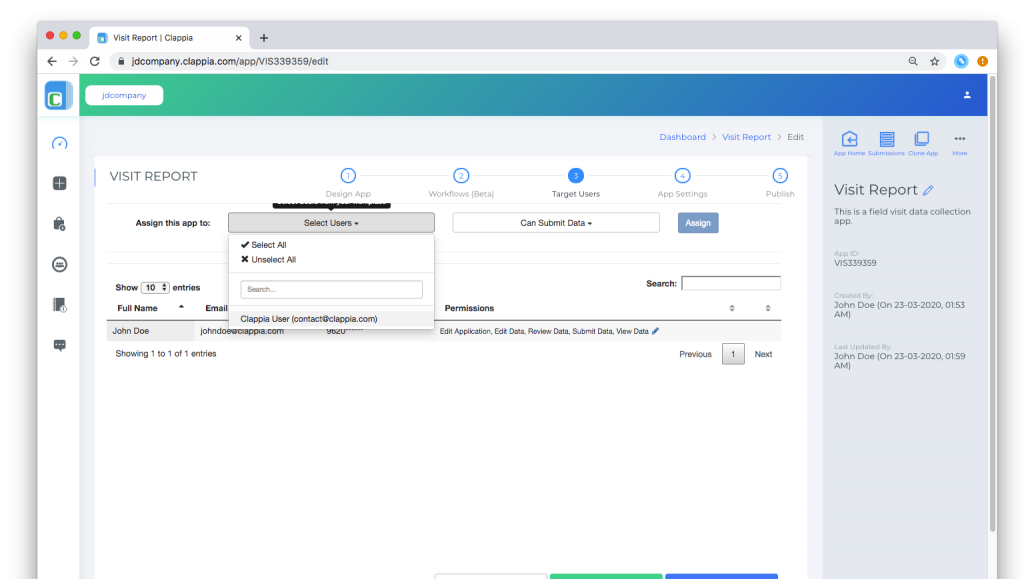Reload the page with browser refresh icon

(x=95, y=61)
